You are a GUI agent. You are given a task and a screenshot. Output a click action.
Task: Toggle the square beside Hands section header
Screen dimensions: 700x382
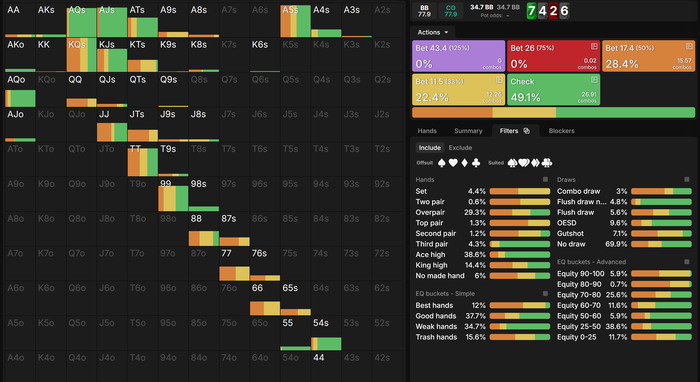(x=545, y=179)
